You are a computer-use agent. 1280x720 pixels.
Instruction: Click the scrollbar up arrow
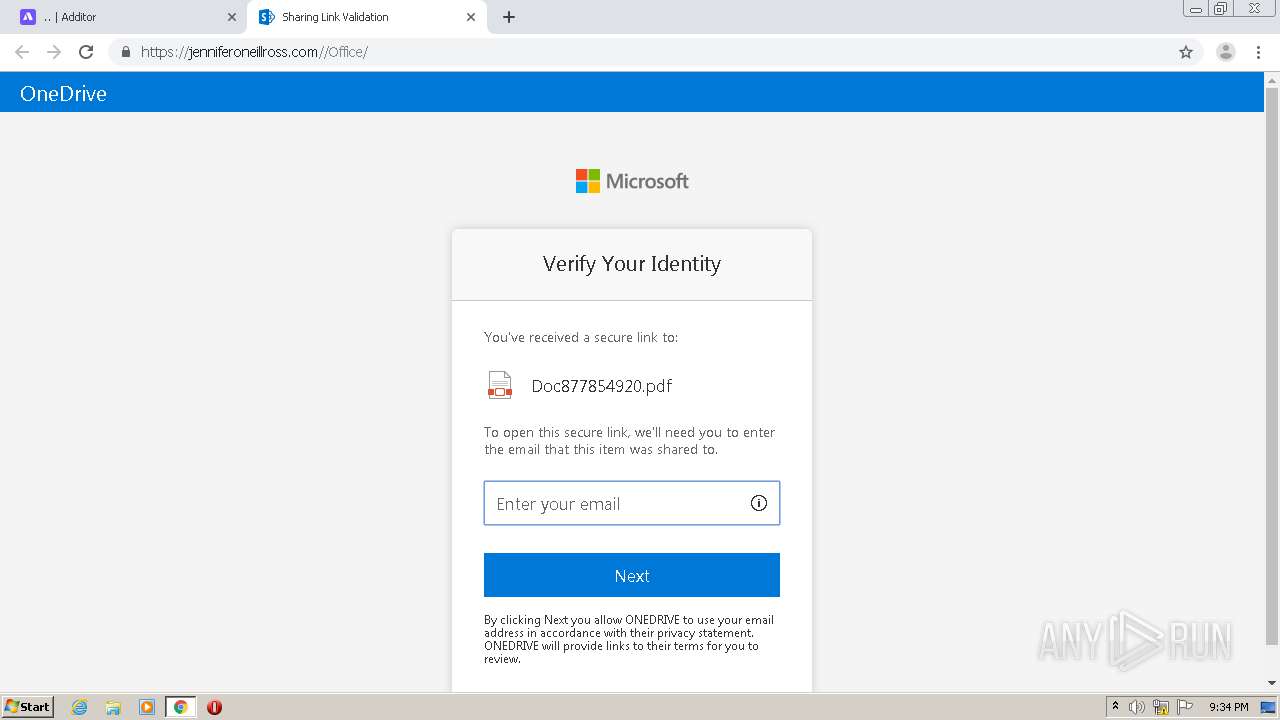pos(1272,79)
